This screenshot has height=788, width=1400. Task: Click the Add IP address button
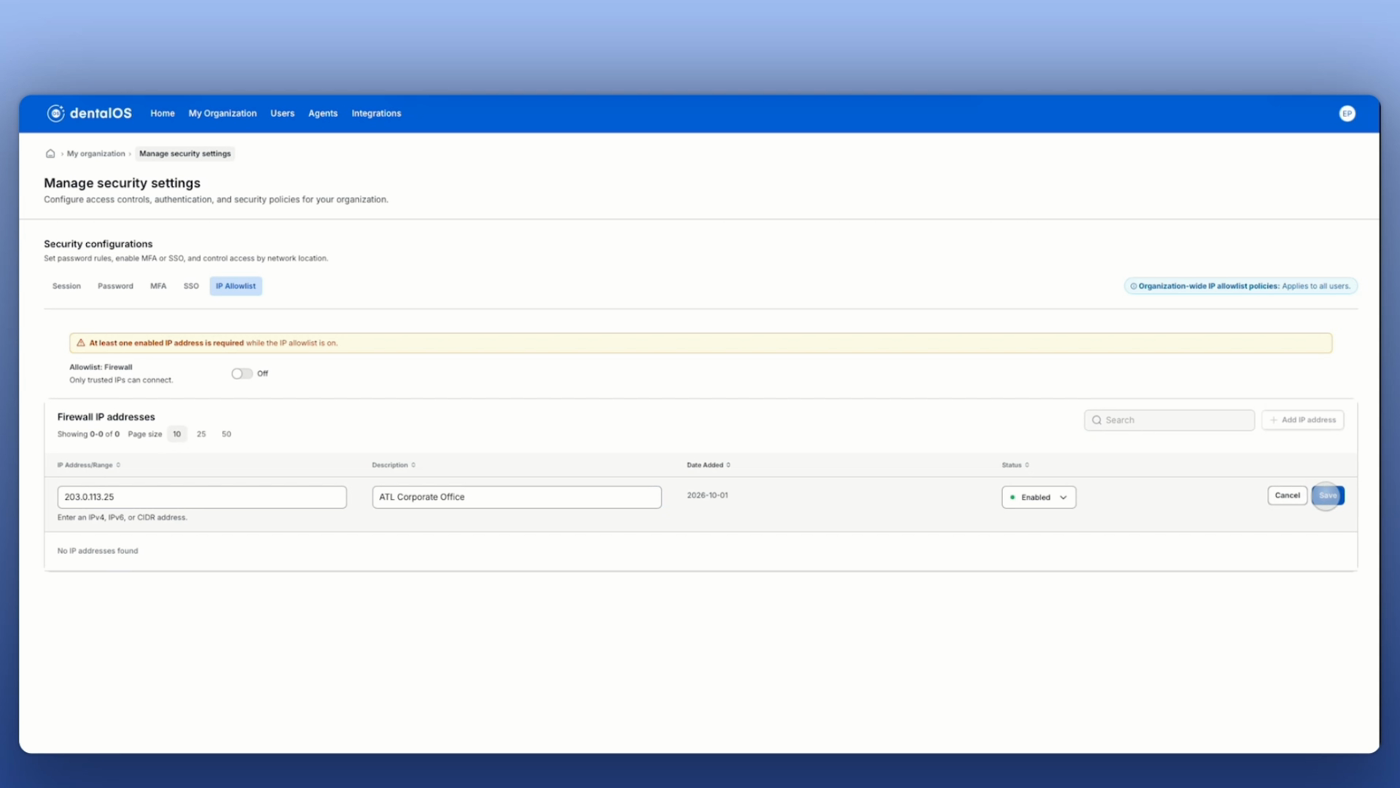1302,420
